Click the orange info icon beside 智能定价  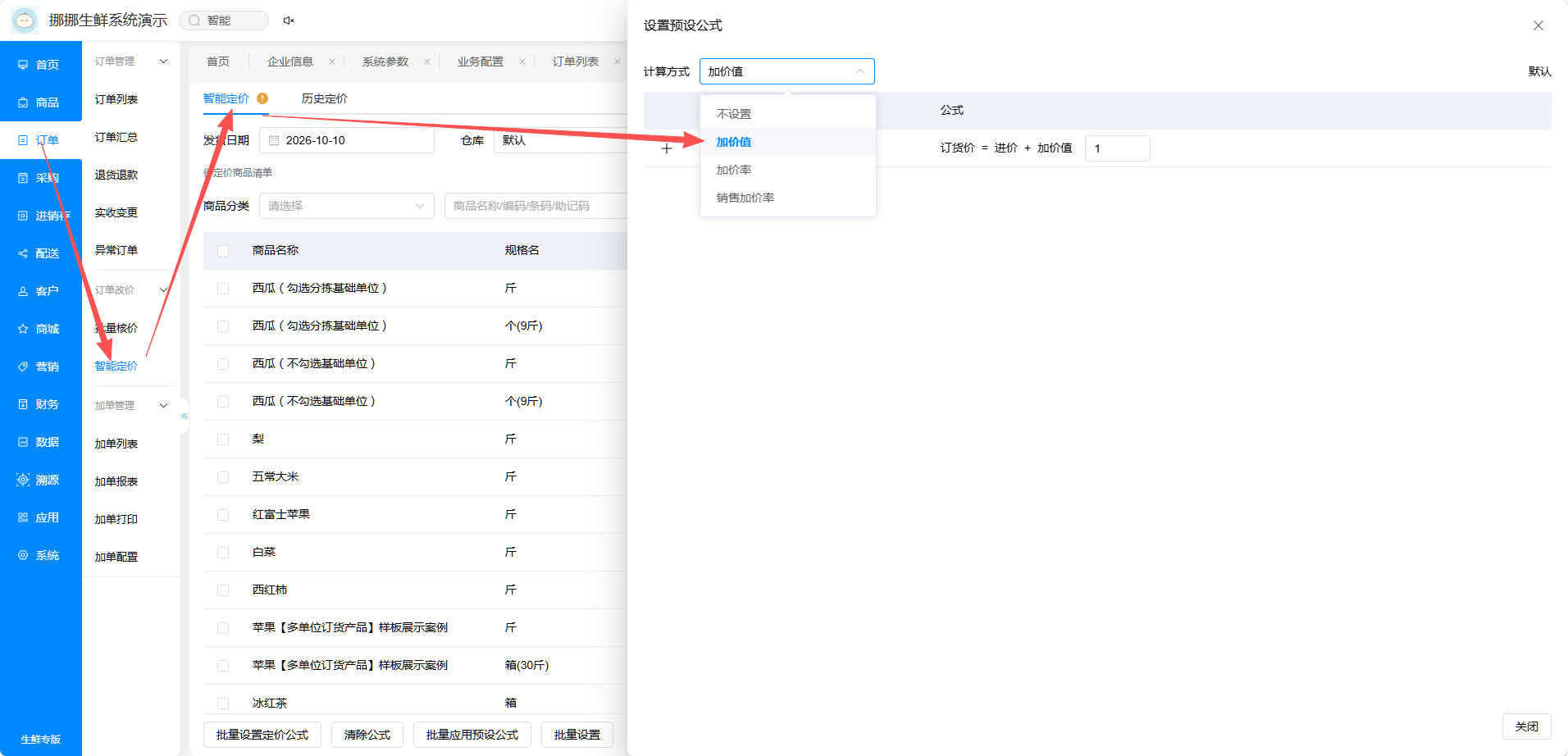[262, 98]
